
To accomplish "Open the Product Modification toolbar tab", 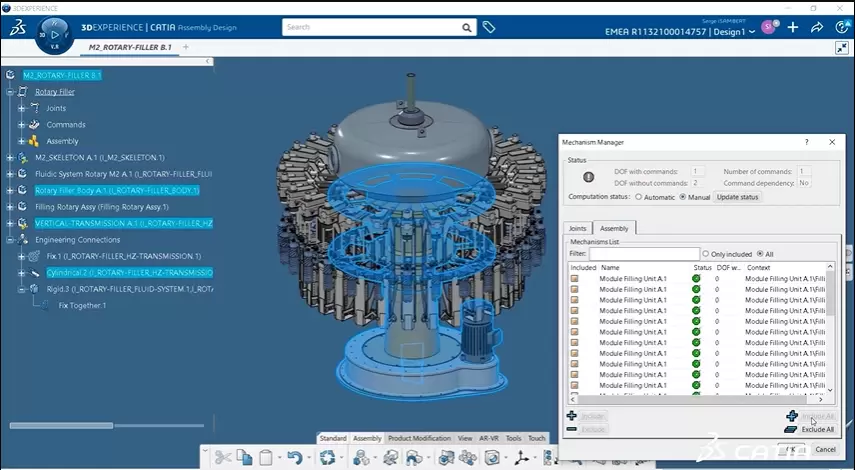I will [419, 438].
